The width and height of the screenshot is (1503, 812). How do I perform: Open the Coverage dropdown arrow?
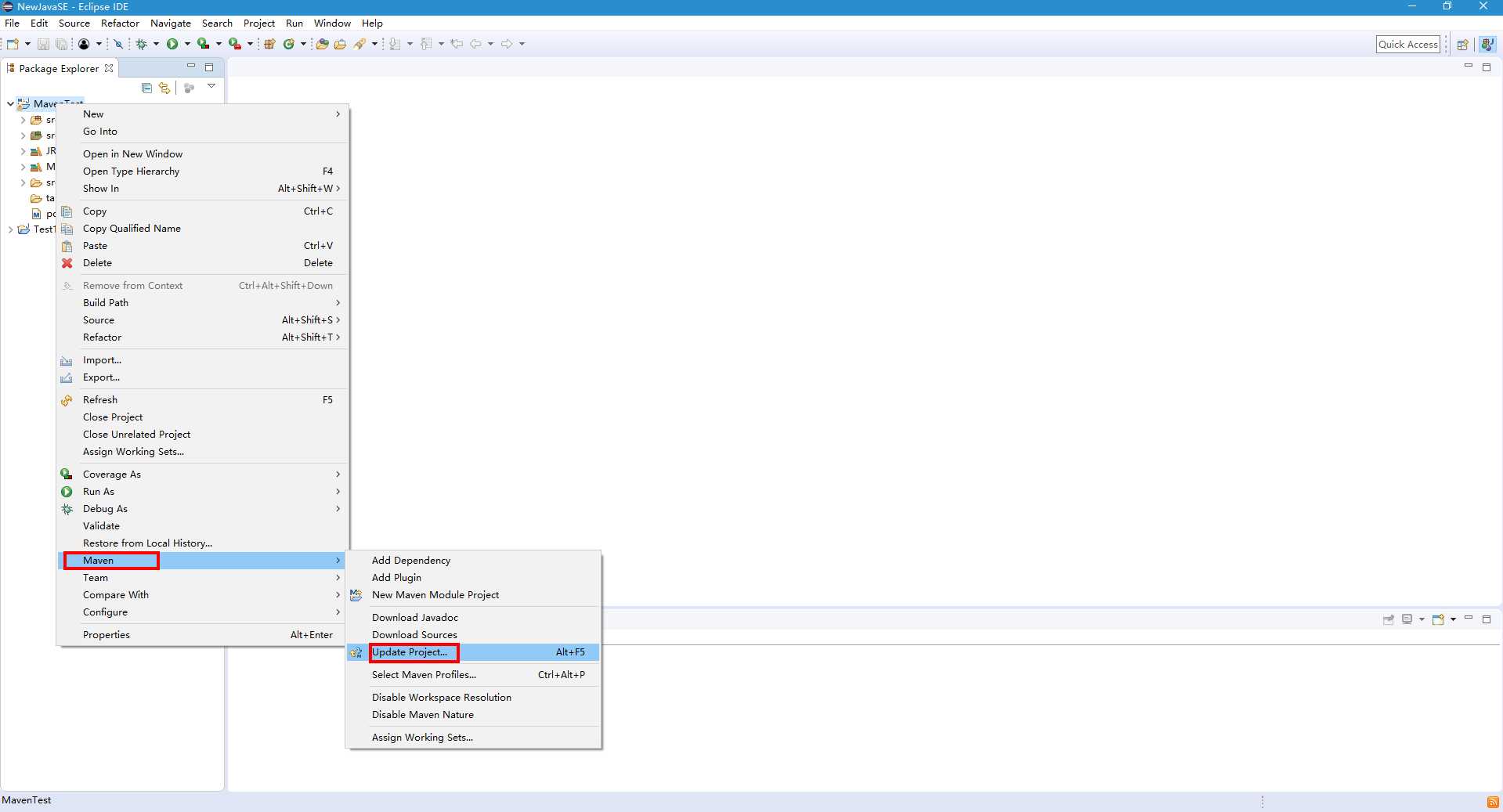(x=219, y=44)
